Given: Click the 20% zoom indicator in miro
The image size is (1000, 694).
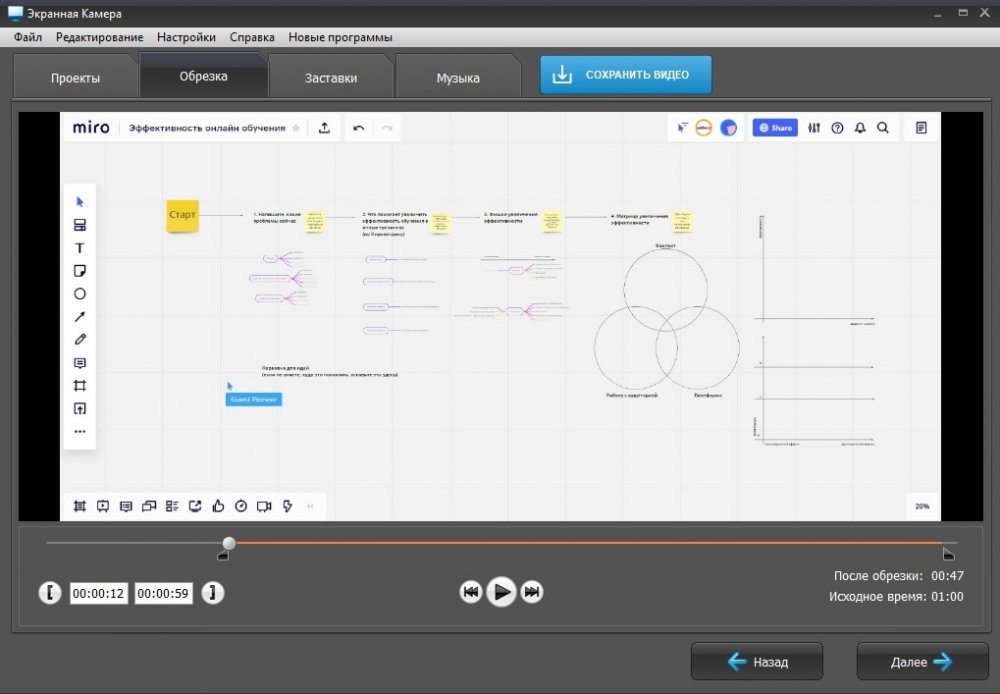Looking at the screenshot, I should click(x=922, y=506).
